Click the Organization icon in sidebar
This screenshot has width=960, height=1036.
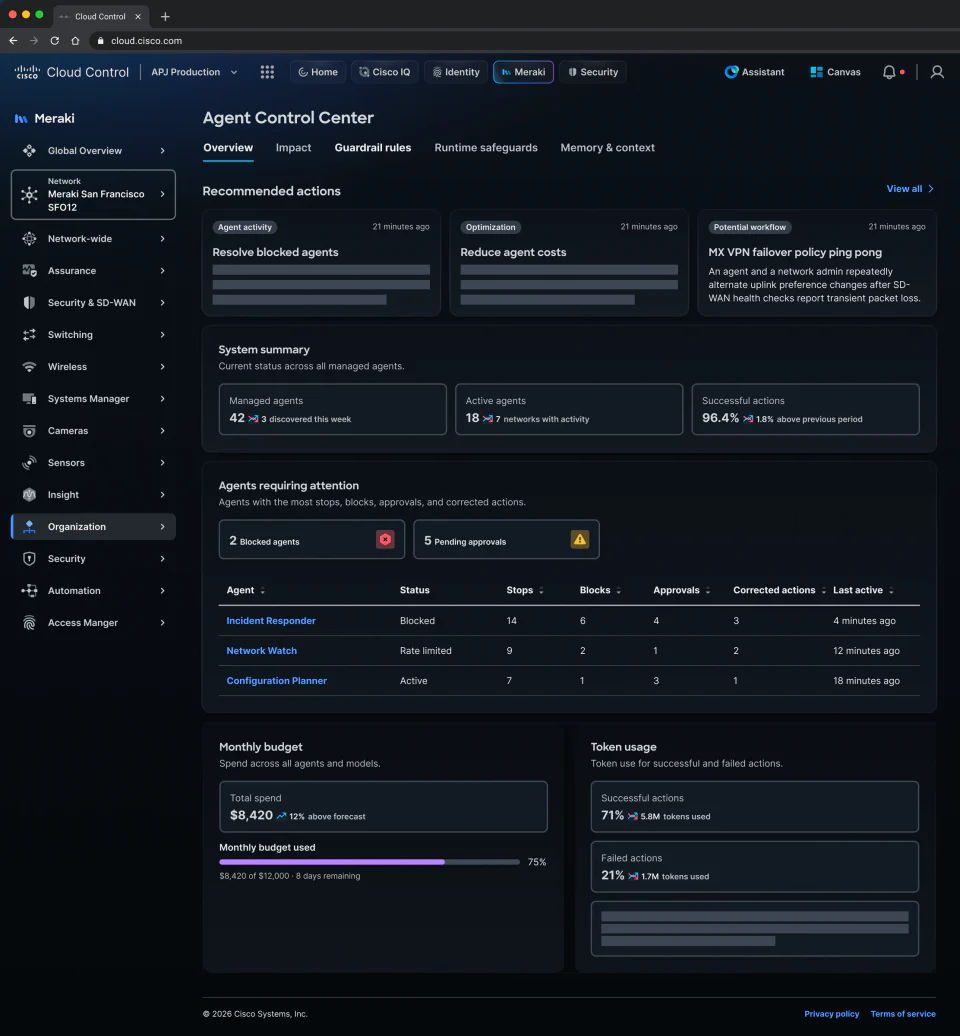29,527
